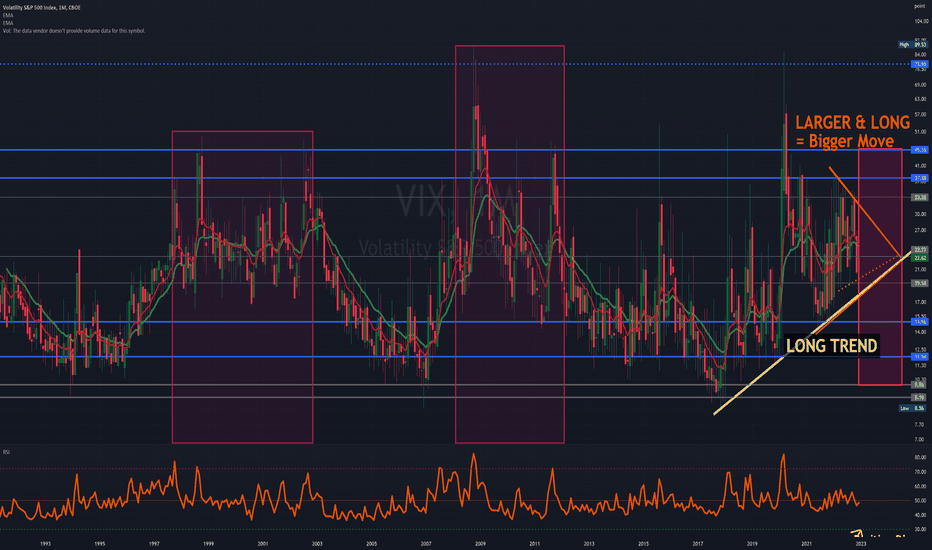Click the 2017 label on time axis
The width and height of the screenshot is (932, 550).
pos(698,543)
